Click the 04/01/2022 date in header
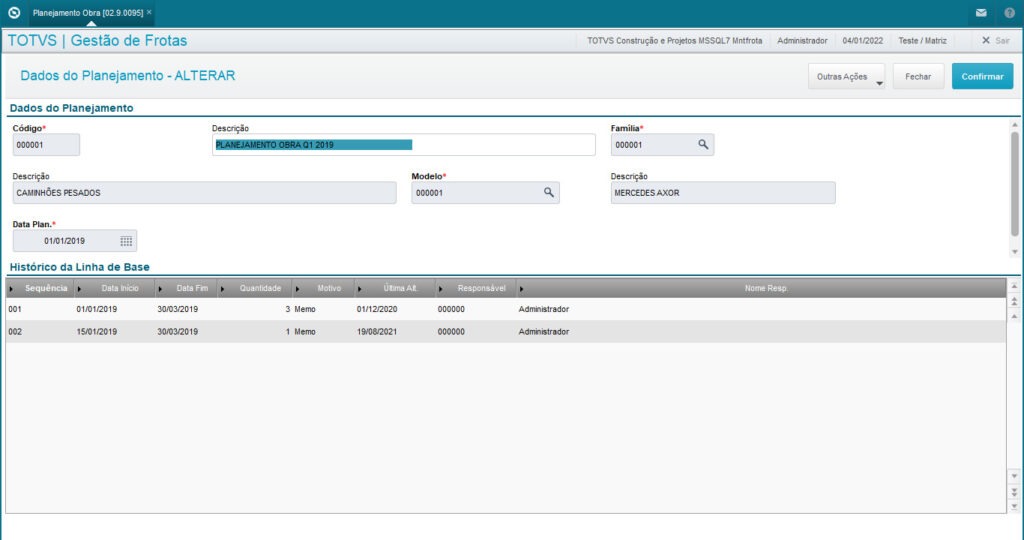The width and height of the screenshot is (1024, 540). tap(862, 40)
